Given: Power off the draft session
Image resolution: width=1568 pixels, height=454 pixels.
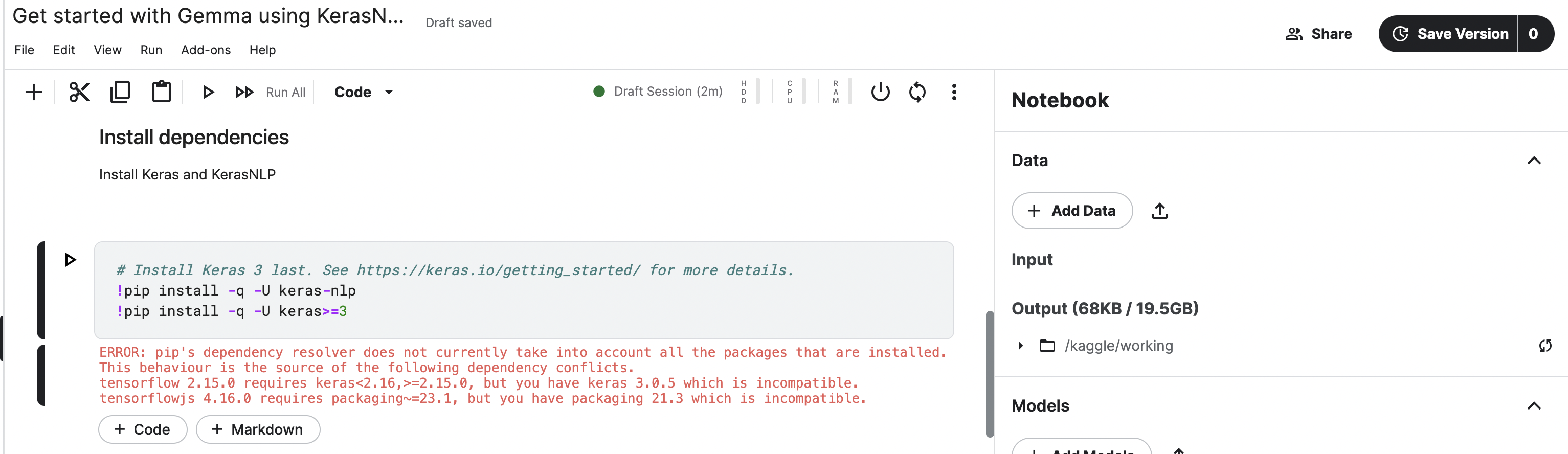Looking at the screenshot, I should pos(880,92).
